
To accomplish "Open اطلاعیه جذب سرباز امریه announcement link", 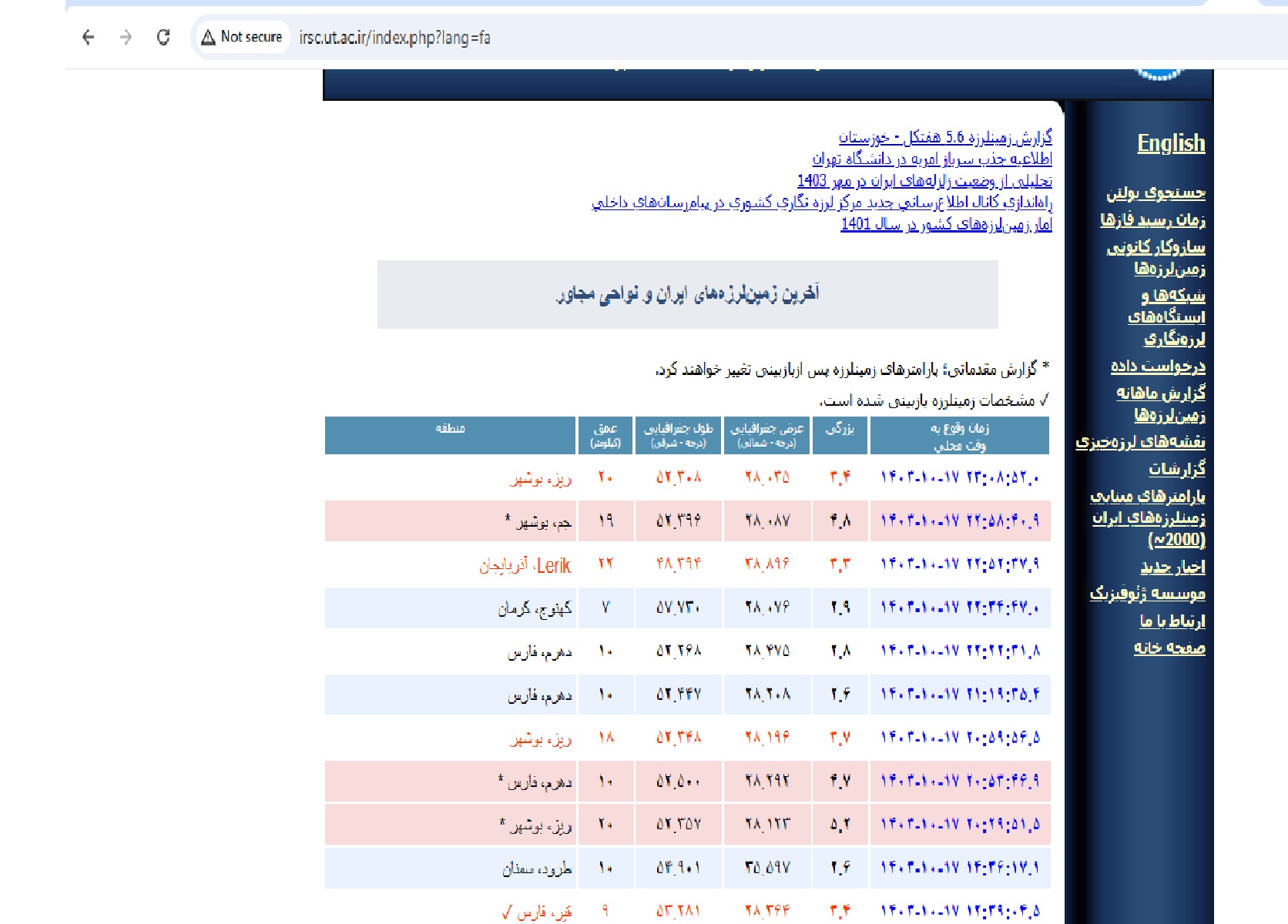I will 932,159.
